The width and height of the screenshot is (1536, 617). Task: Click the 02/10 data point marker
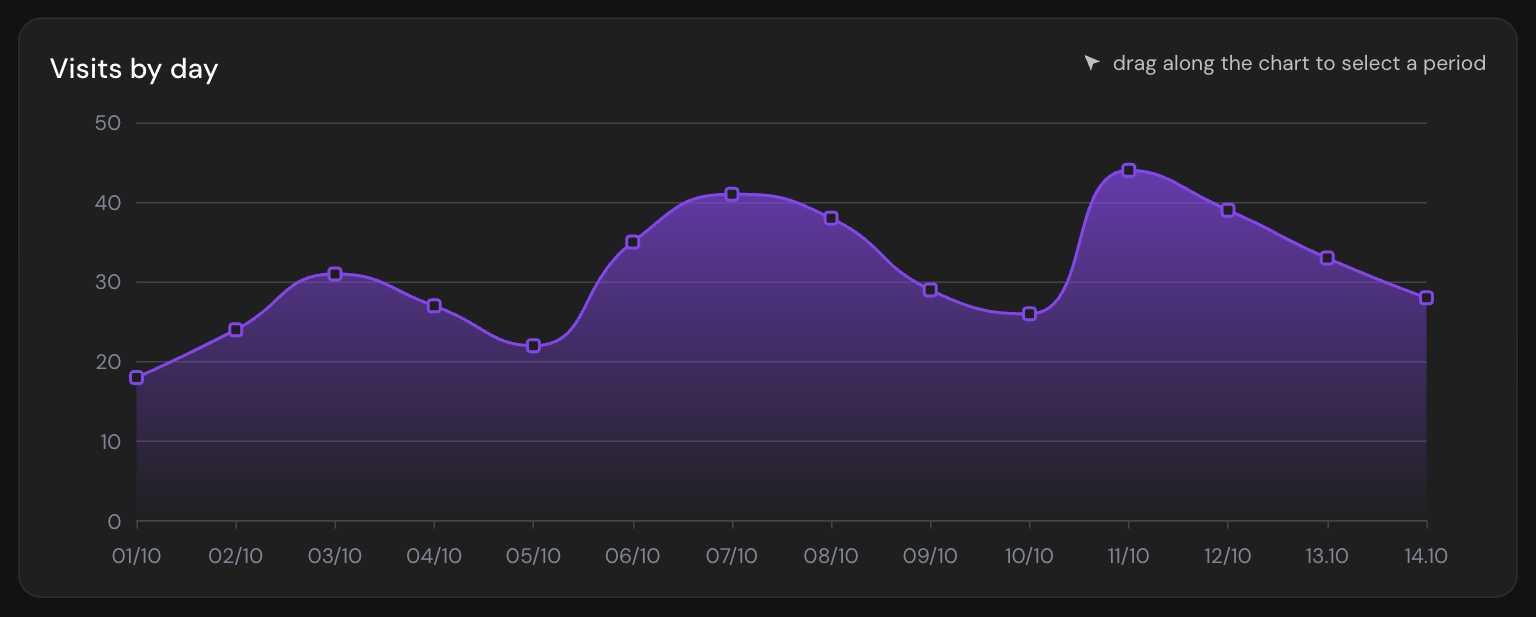(236, 330)
